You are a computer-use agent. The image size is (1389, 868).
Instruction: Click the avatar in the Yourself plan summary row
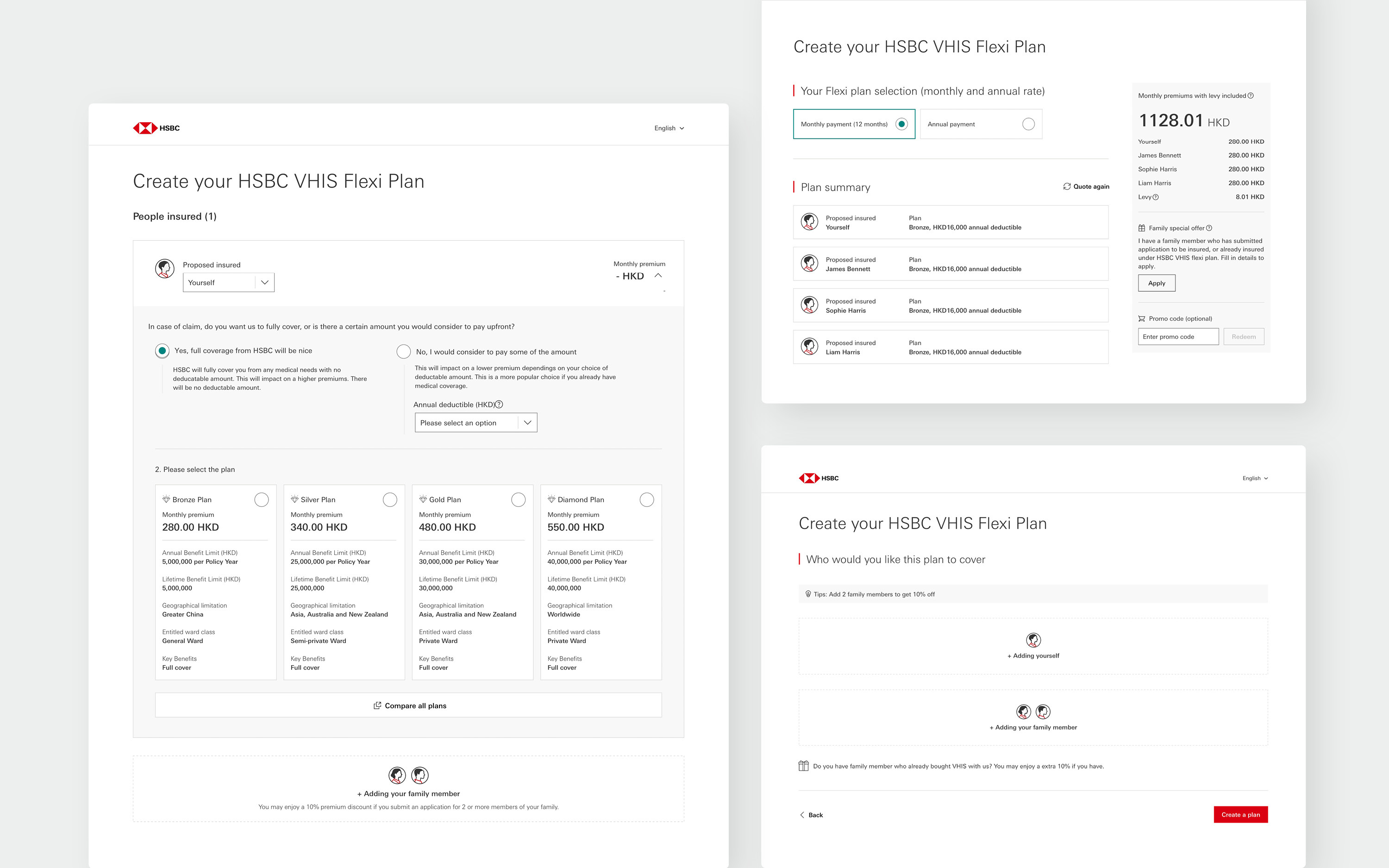[x=809, y=222]
